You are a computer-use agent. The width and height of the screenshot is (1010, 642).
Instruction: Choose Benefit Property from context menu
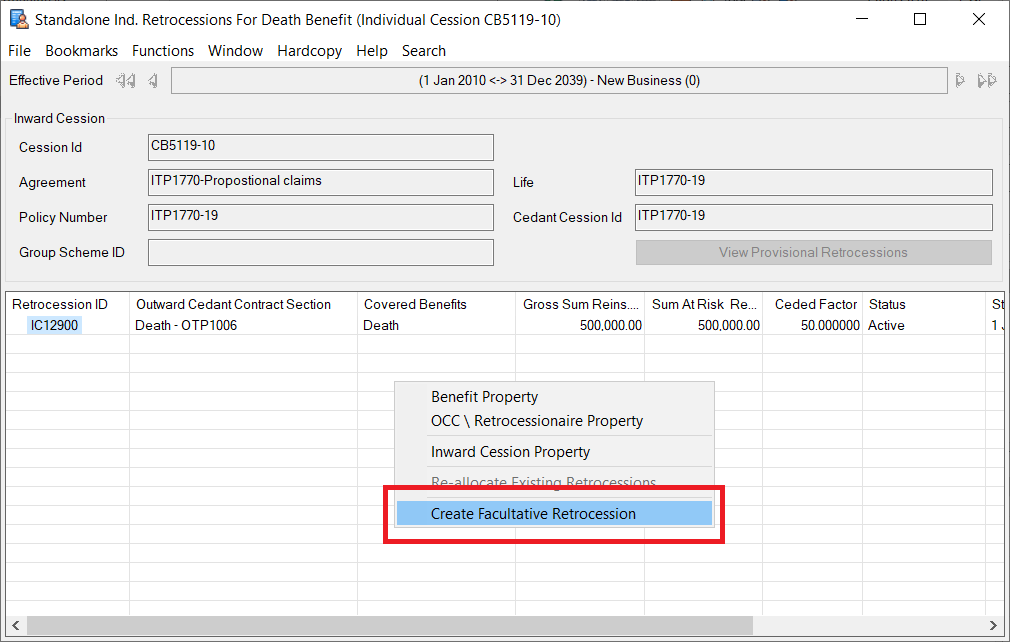click(x=485, y=397)
